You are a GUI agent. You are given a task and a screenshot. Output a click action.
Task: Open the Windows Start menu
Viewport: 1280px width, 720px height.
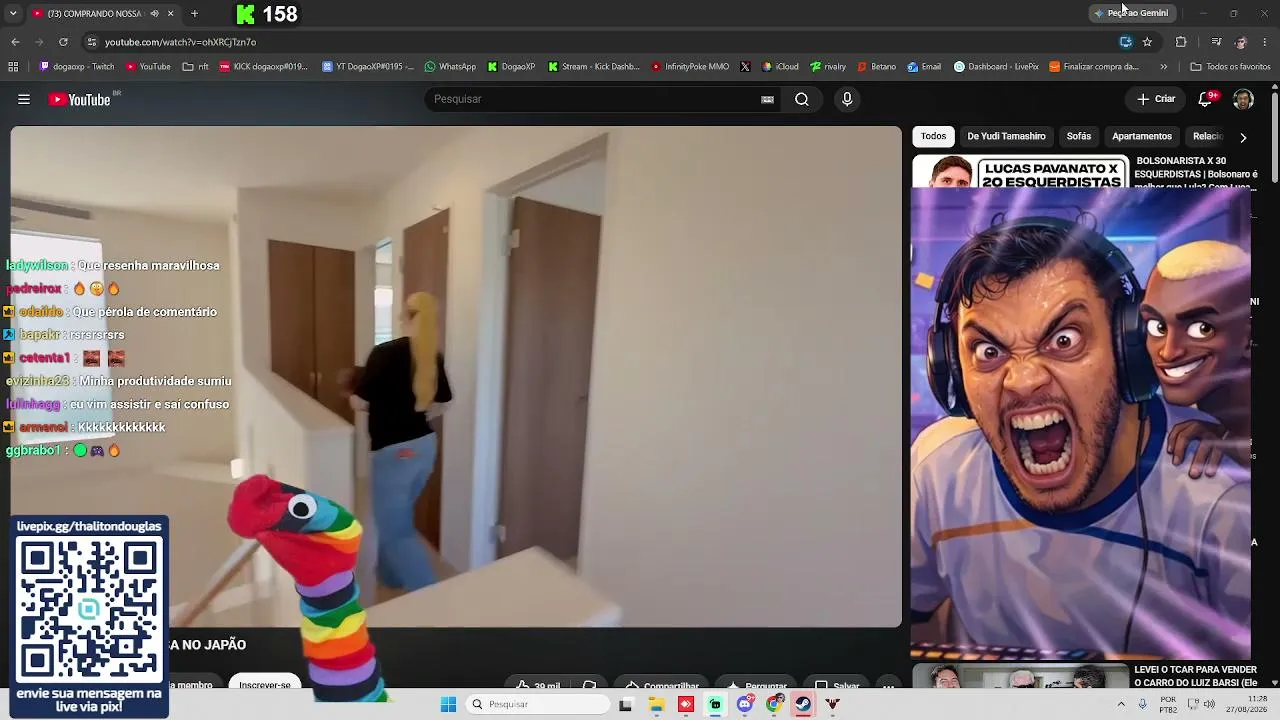[448, 704]
